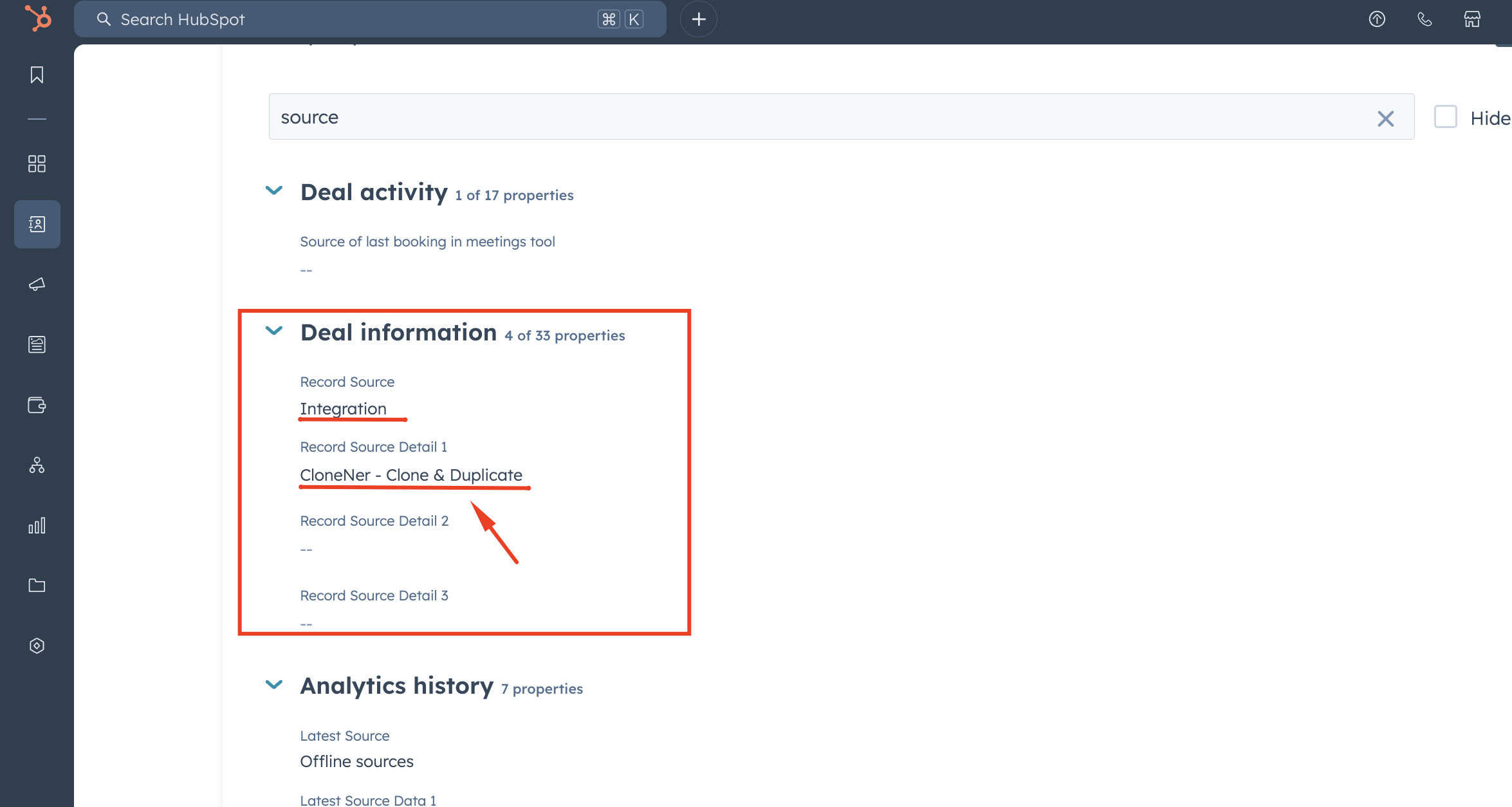Open Commerce wallet icon in sidebar
This screenshot has width=1512, height=807.
tap(37, 405)
